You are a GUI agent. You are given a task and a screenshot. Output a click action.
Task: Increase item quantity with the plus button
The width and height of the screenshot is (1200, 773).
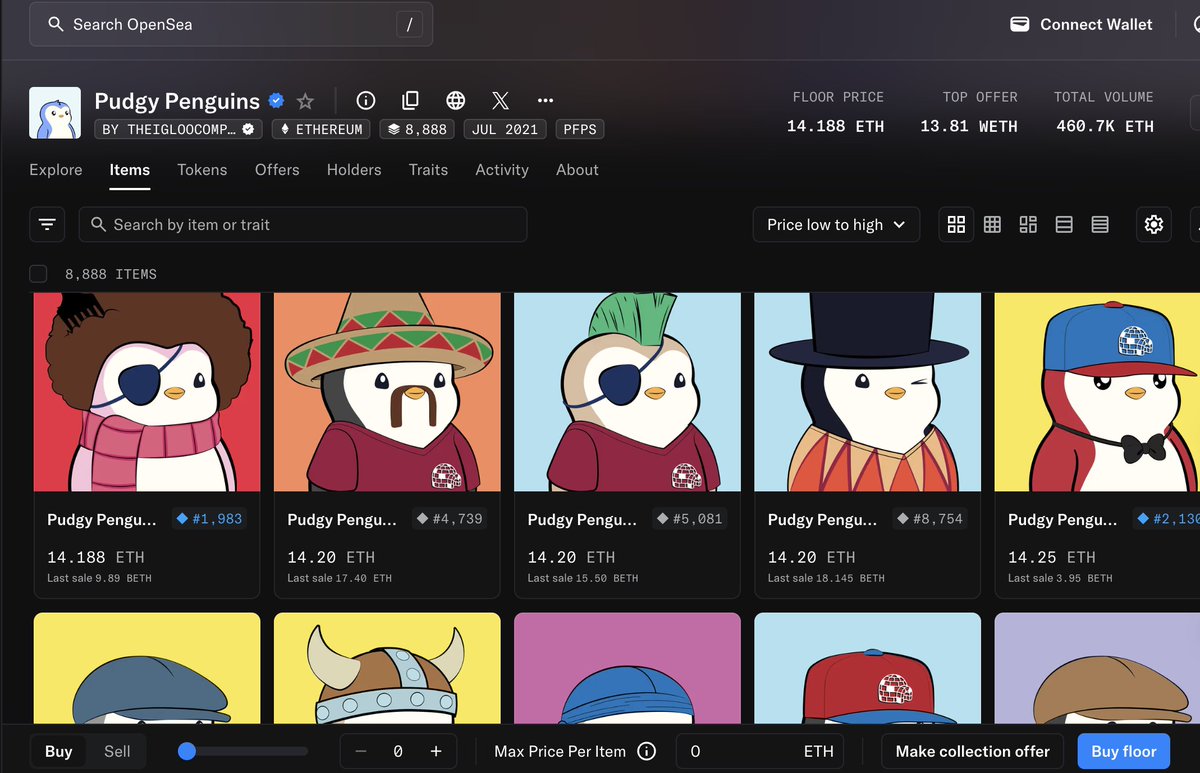tap(436, 751)
